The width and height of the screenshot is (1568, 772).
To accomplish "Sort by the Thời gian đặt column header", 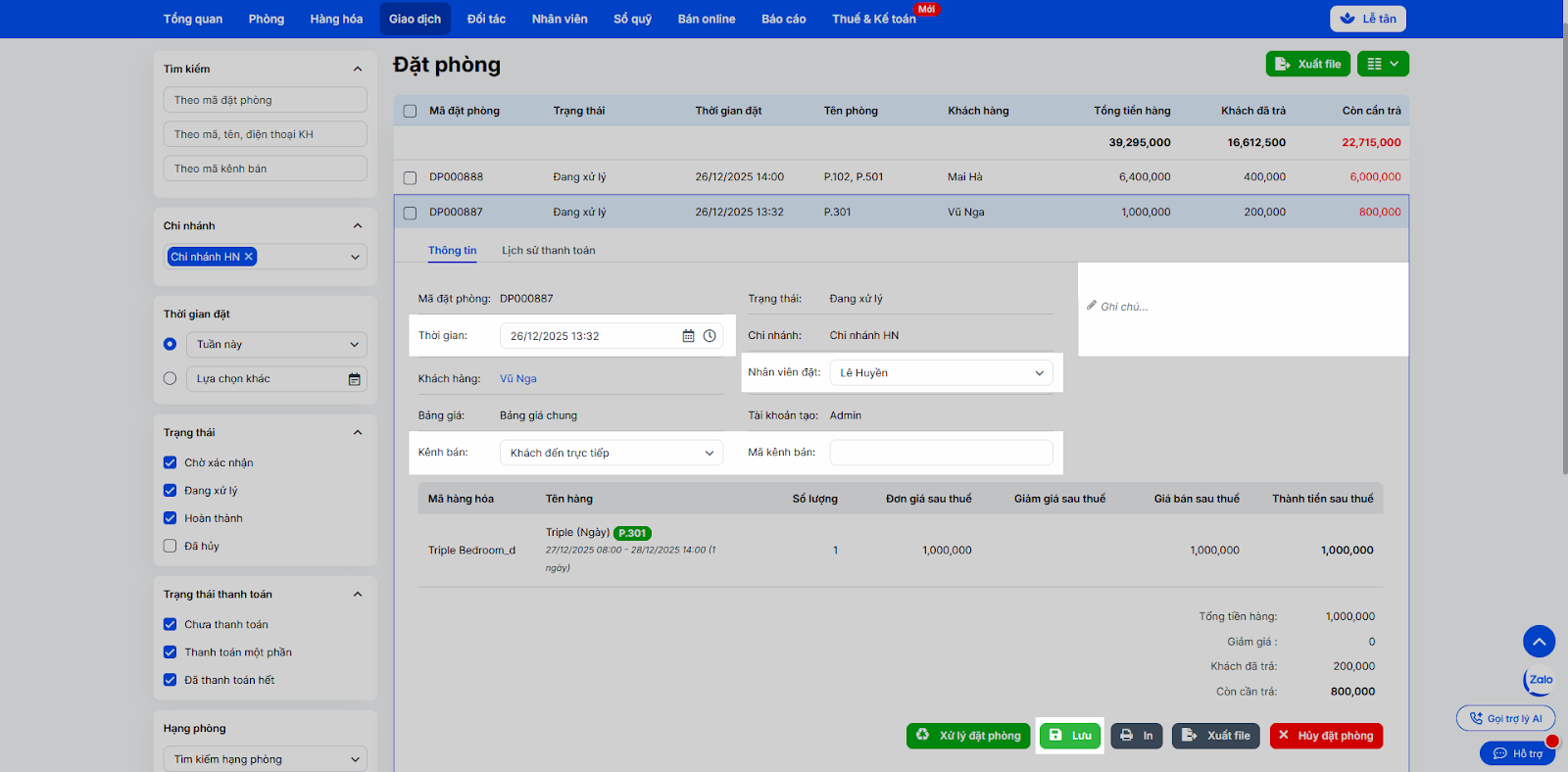I will [728, 111].
